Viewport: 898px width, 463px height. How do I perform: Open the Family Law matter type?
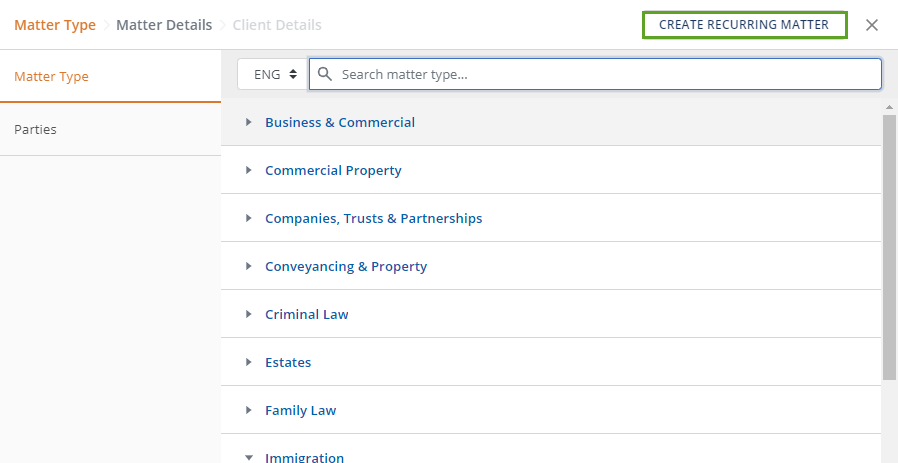coord(300,410)
